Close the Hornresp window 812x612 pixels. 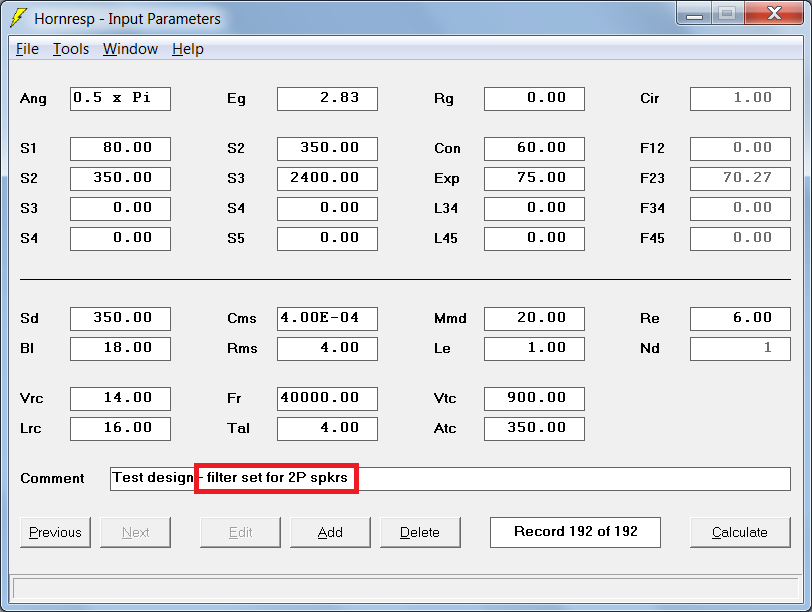tap(774, 13)
